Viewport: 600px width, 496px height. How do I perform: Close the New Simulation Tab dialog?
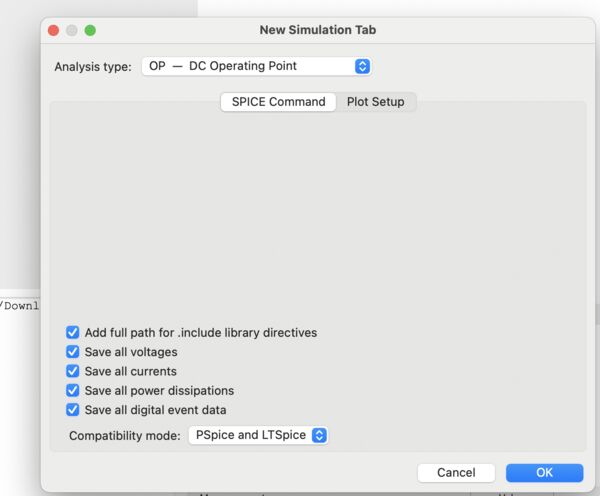pyautogui.click(x=54, y=30)
